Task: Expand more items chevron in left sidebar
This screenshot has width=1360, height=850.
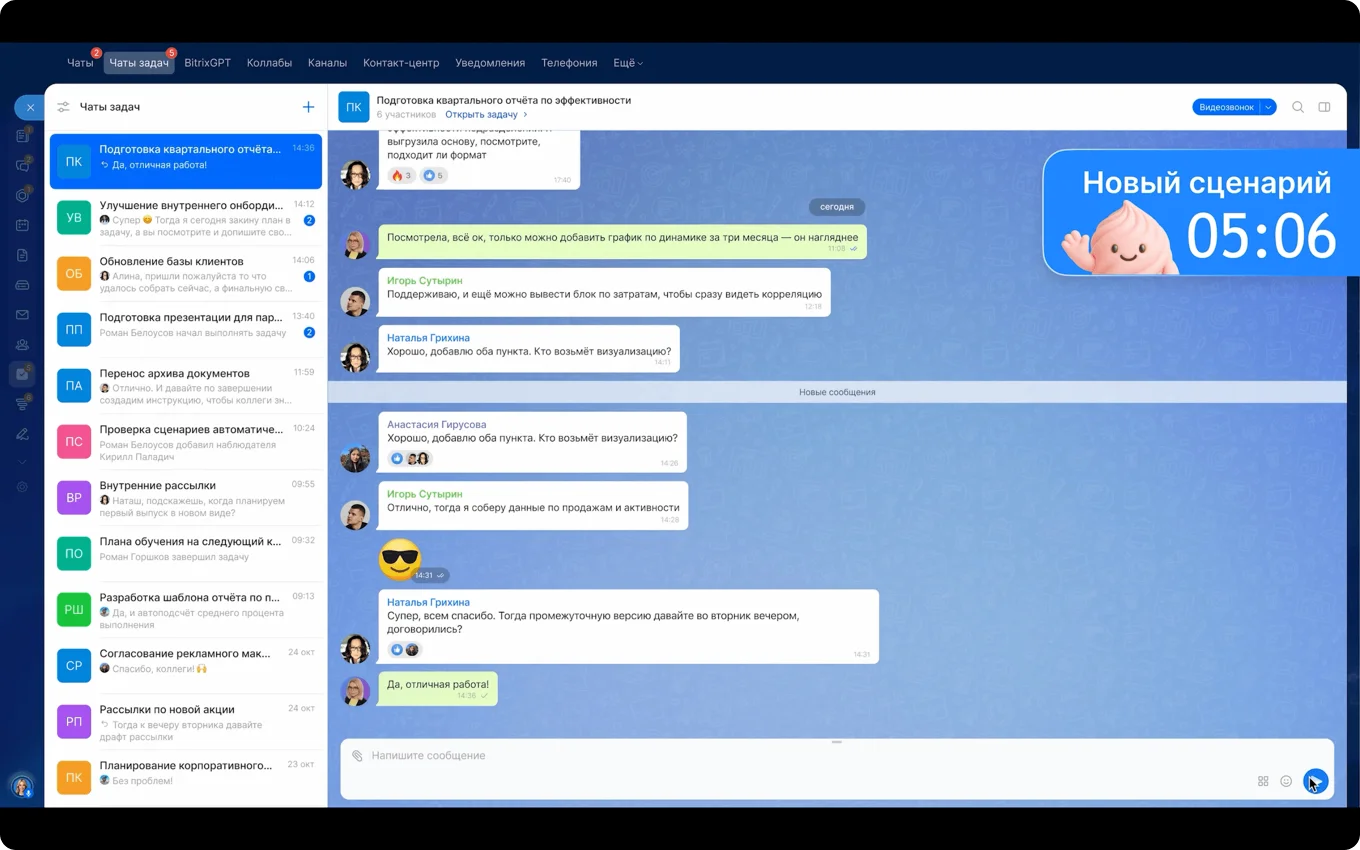Action: 22,462
